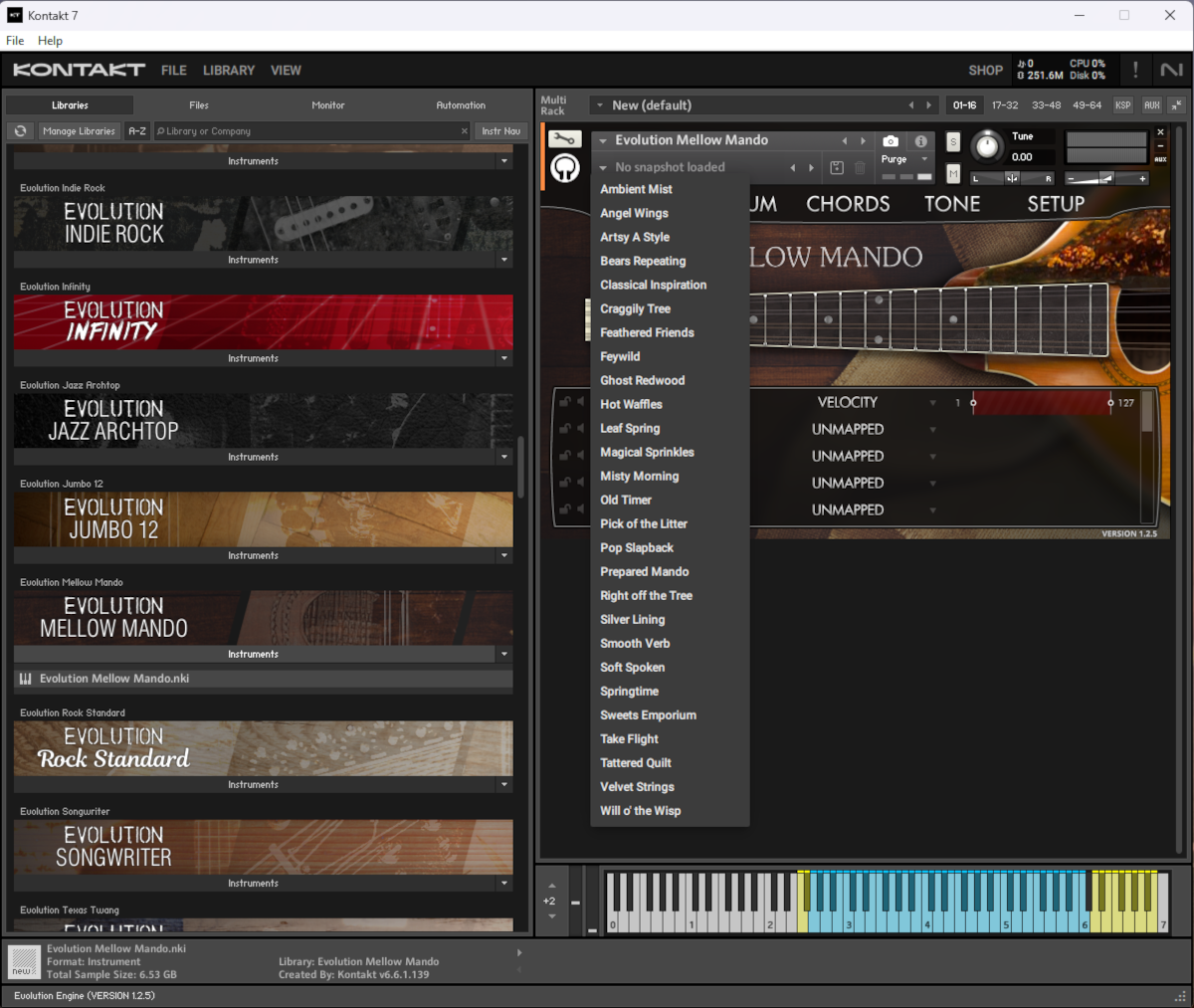
Task: Click the save snapshot disk icon
Action: click(837, 168)
